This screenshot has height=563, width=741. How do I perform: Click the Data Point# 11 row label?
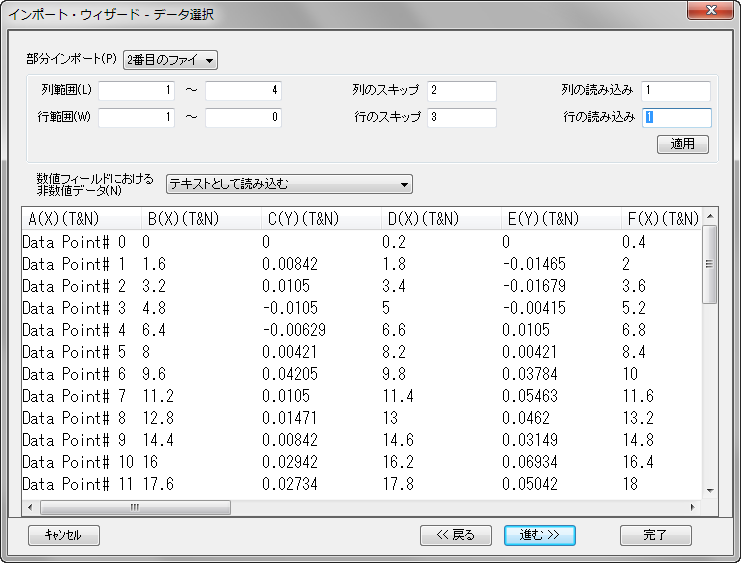coord(78,484)
